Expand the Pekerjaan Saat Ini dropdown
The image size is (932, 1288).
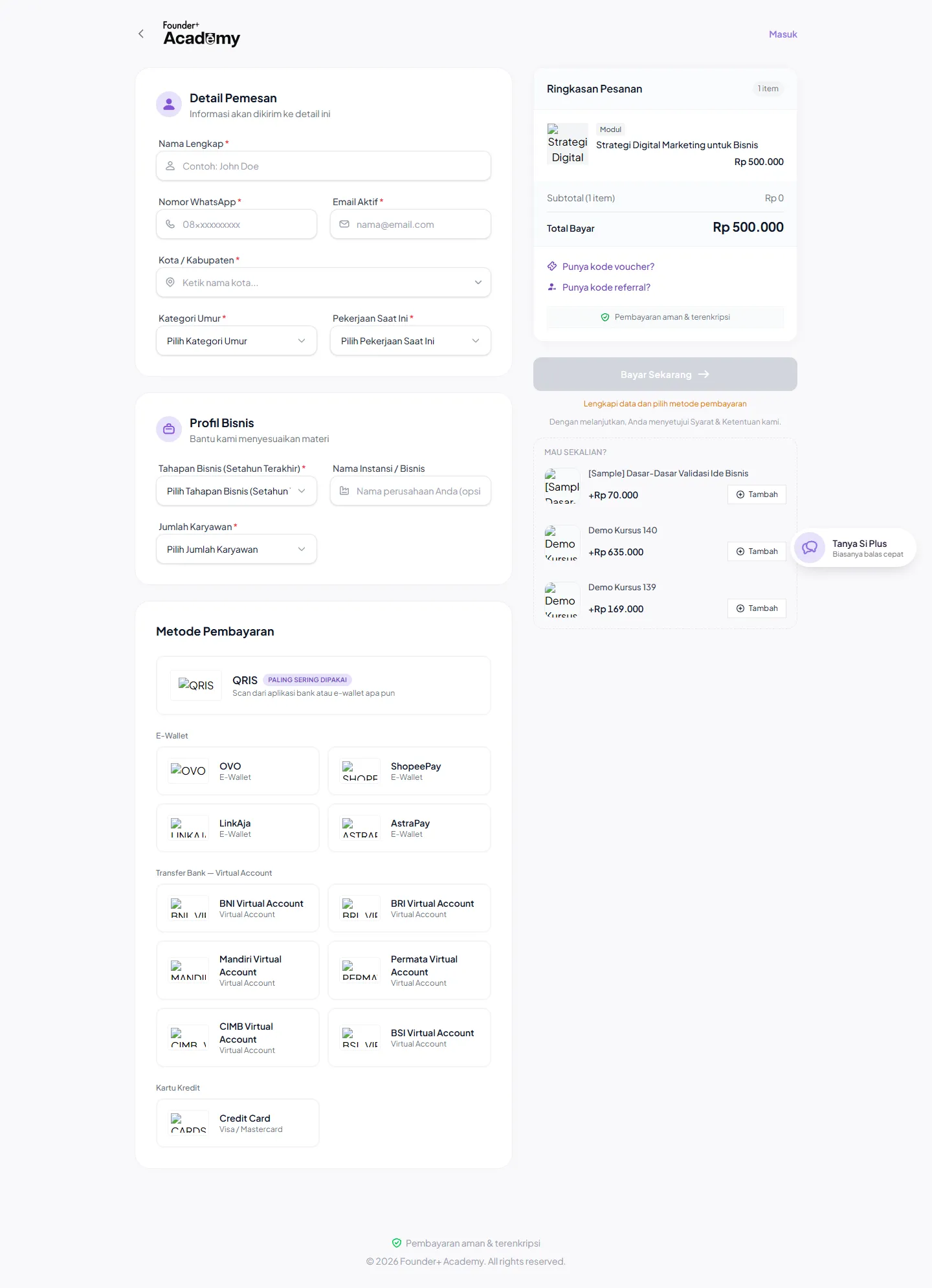point(410,341)
